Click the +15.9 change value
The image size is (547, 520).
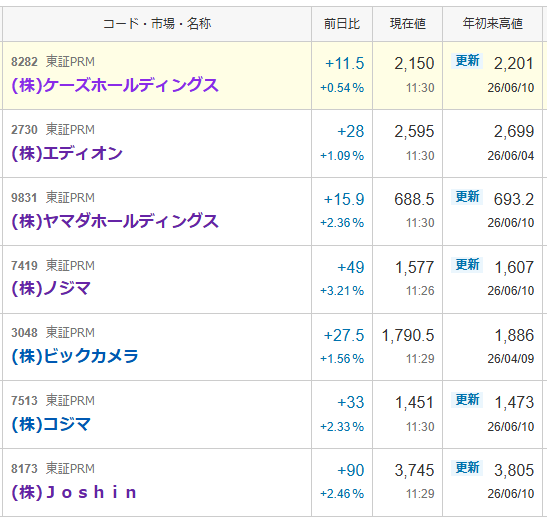point(344,200)
